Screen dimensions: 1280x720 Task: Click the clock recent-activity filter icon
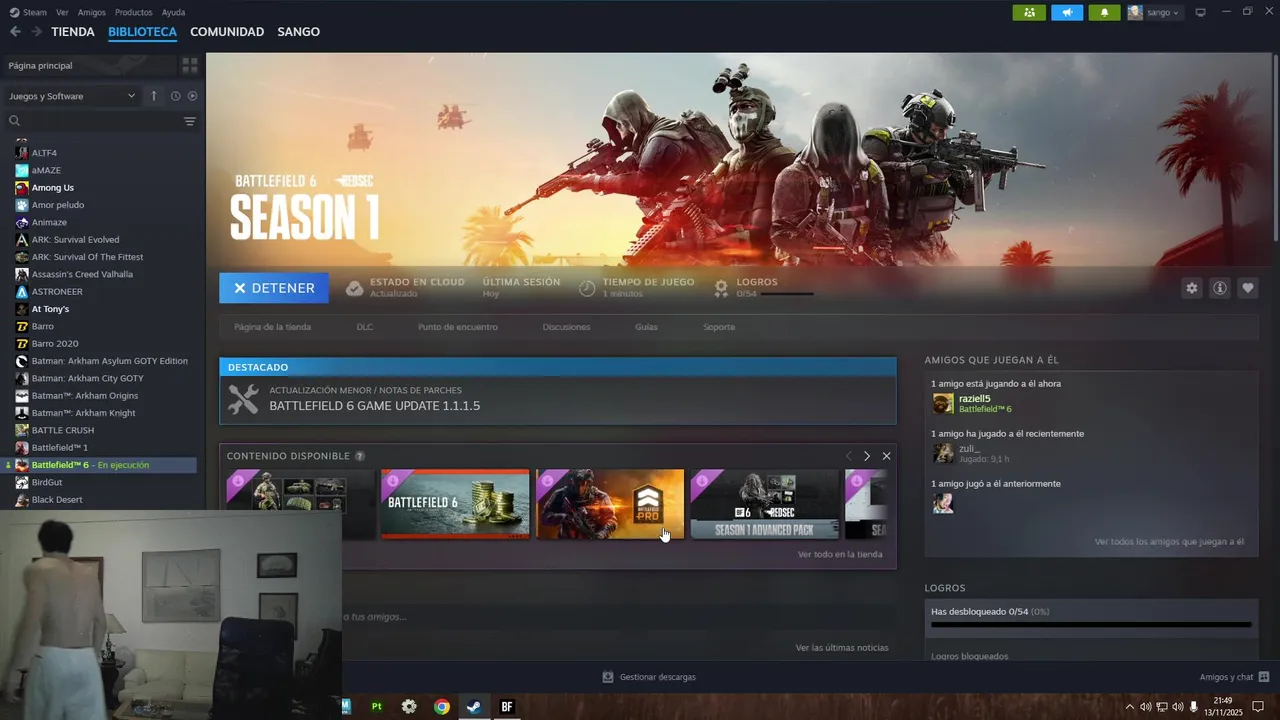coord(175,96)
